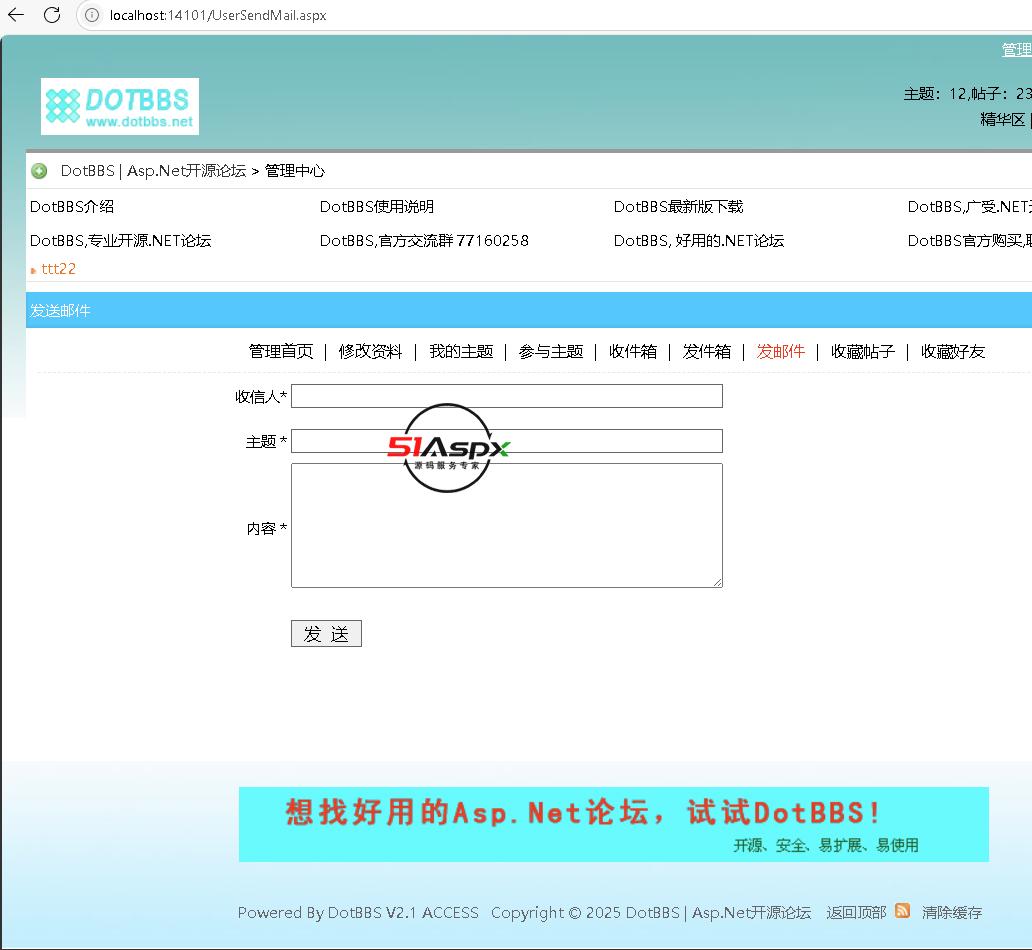Viewport: 1032px width, 950px height.
Task: Focus the 主题 subject field
Action: (507, 441)
